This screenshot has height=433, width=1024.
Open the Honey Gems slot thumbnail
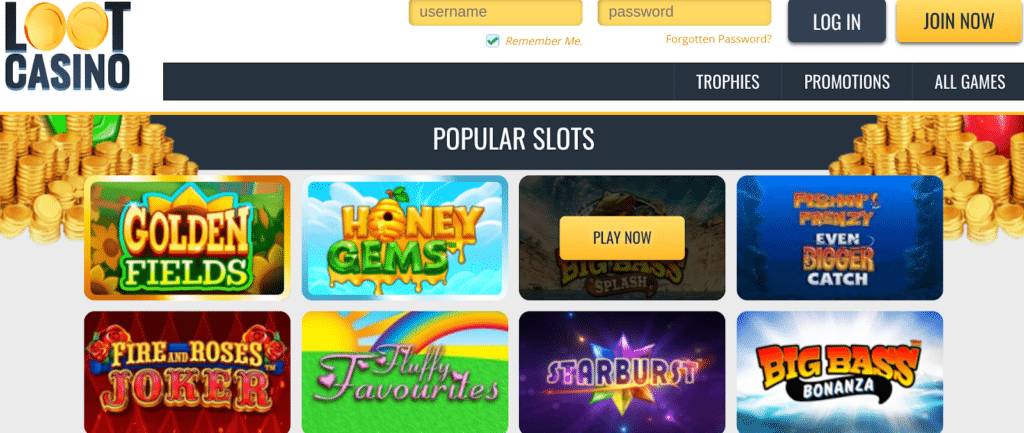[405, 238]
